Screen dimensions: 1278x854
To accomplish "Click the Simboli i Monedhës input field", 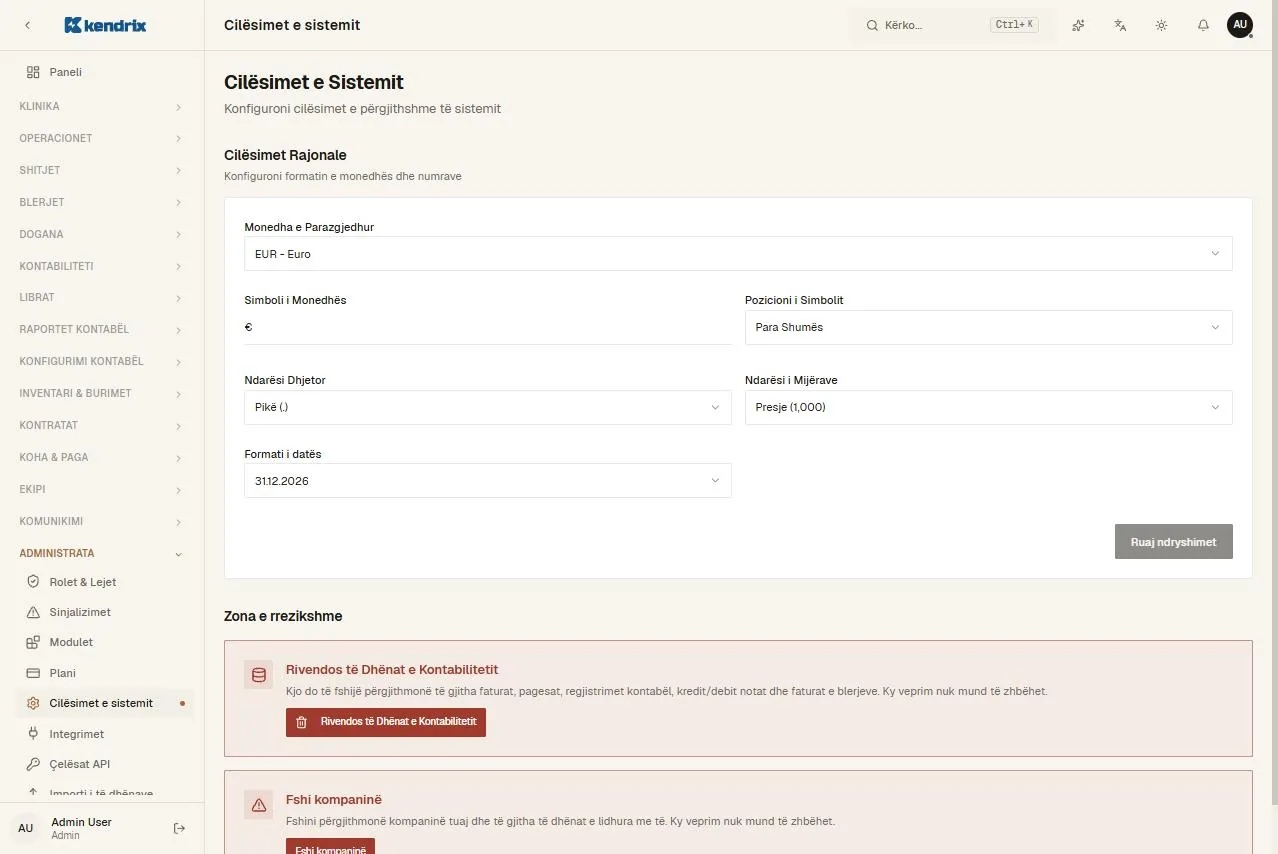I will (488, 327).
